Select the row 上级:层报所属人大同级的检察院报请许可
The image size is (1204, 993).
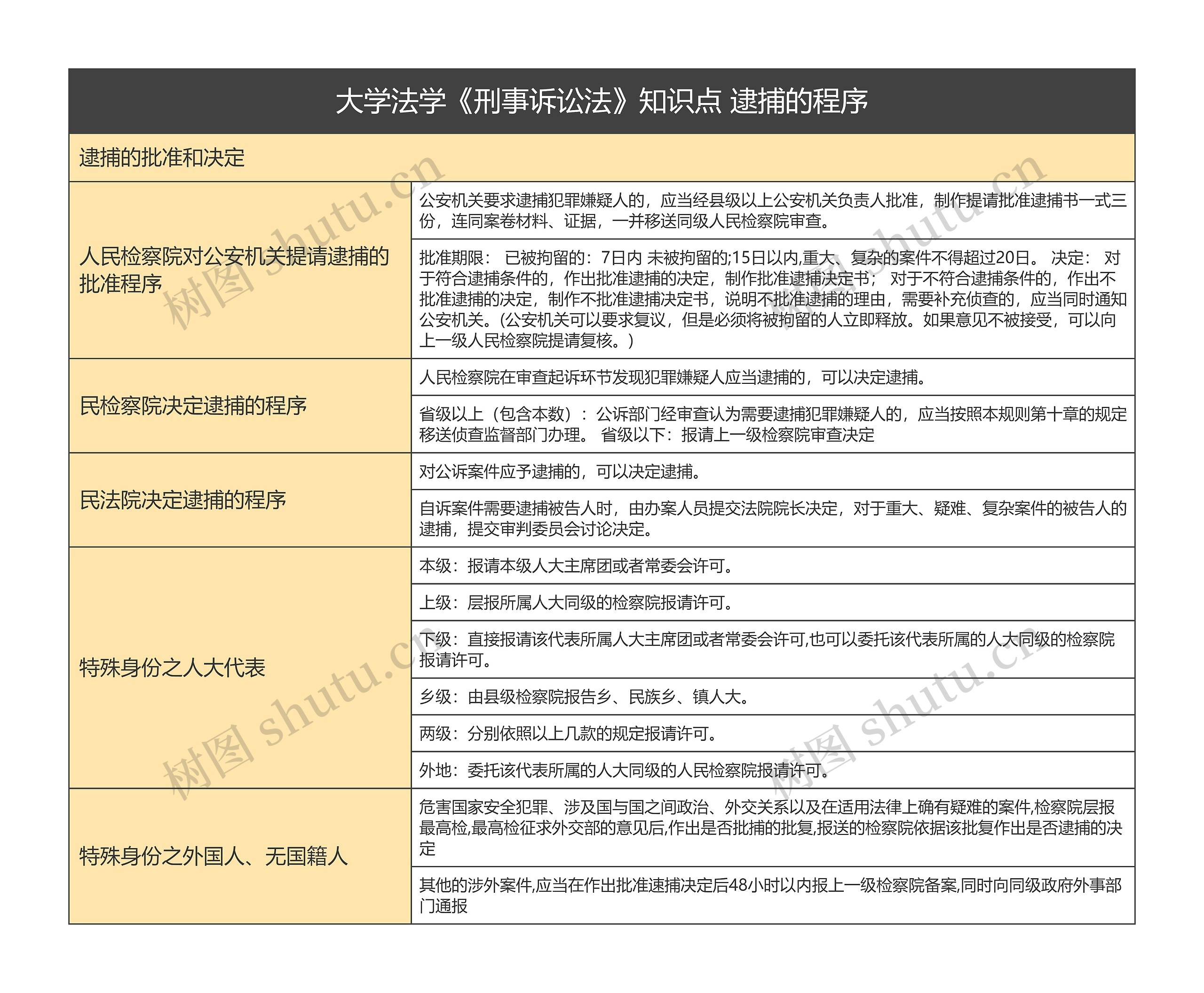(x=773, y=602)
